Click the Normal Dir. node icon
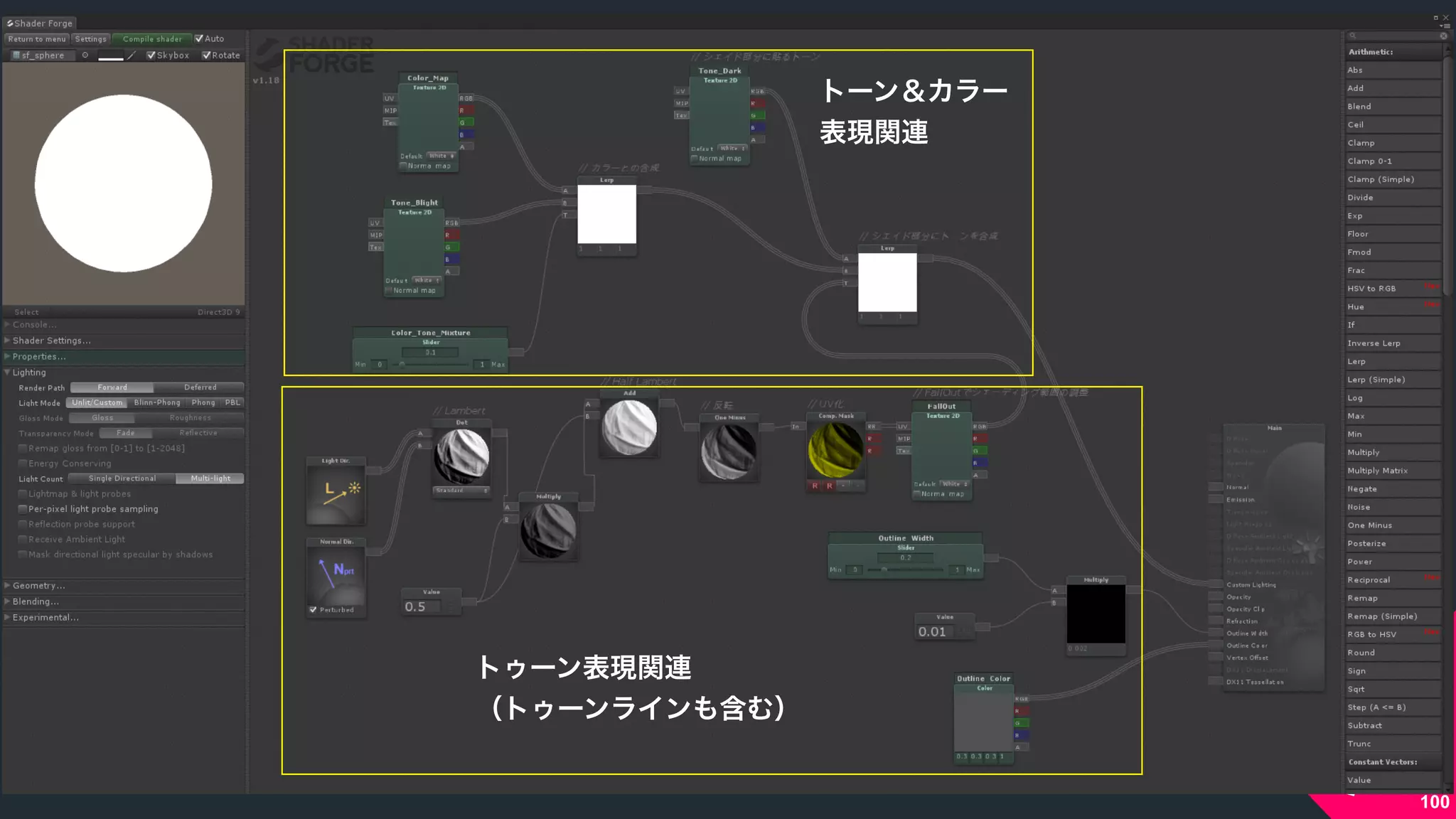The width and height of the screenshot is (1456, 819). 336,574
